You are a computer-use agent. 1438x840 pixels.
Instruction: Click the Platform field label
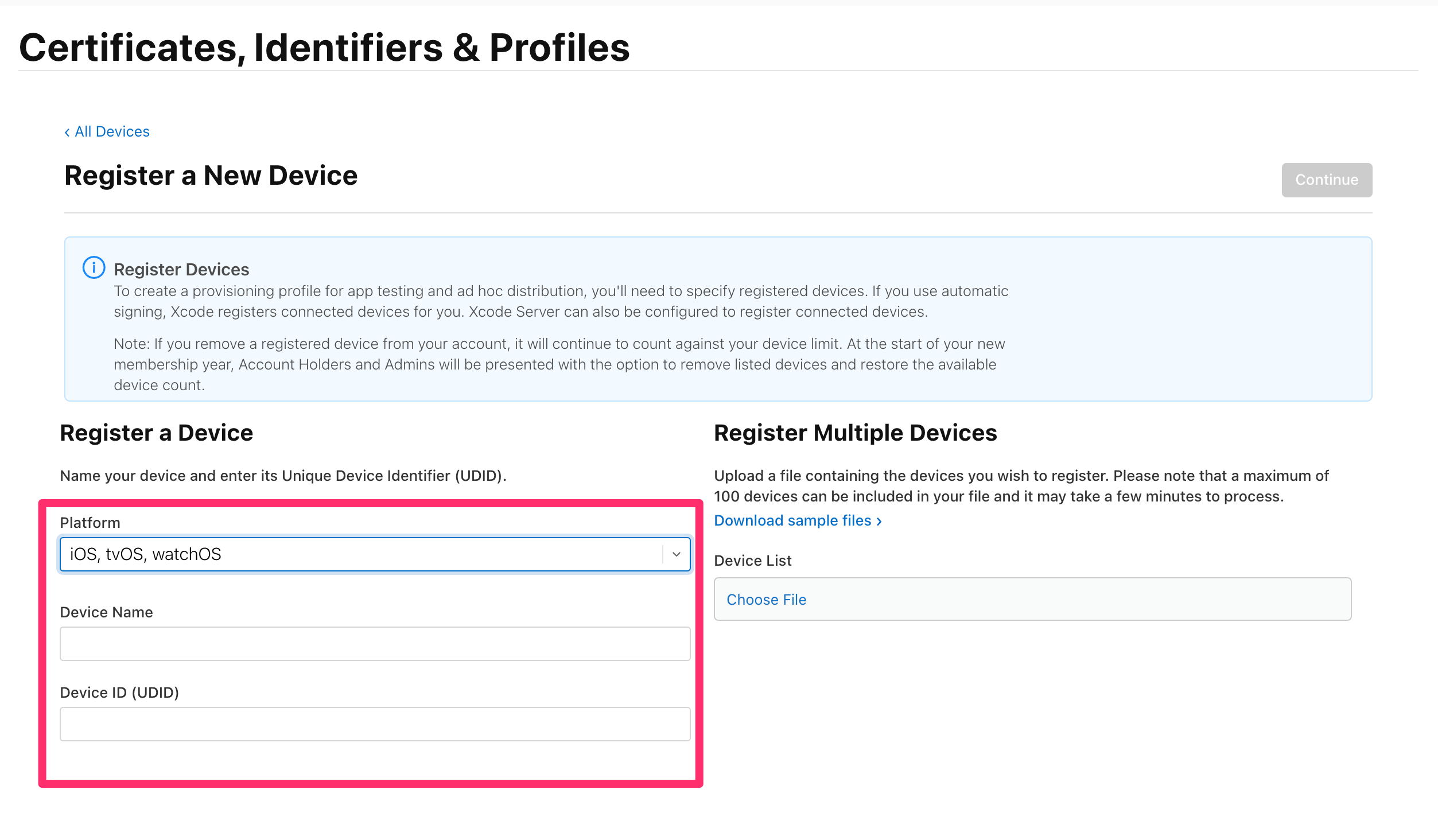[x=90, y=523]
